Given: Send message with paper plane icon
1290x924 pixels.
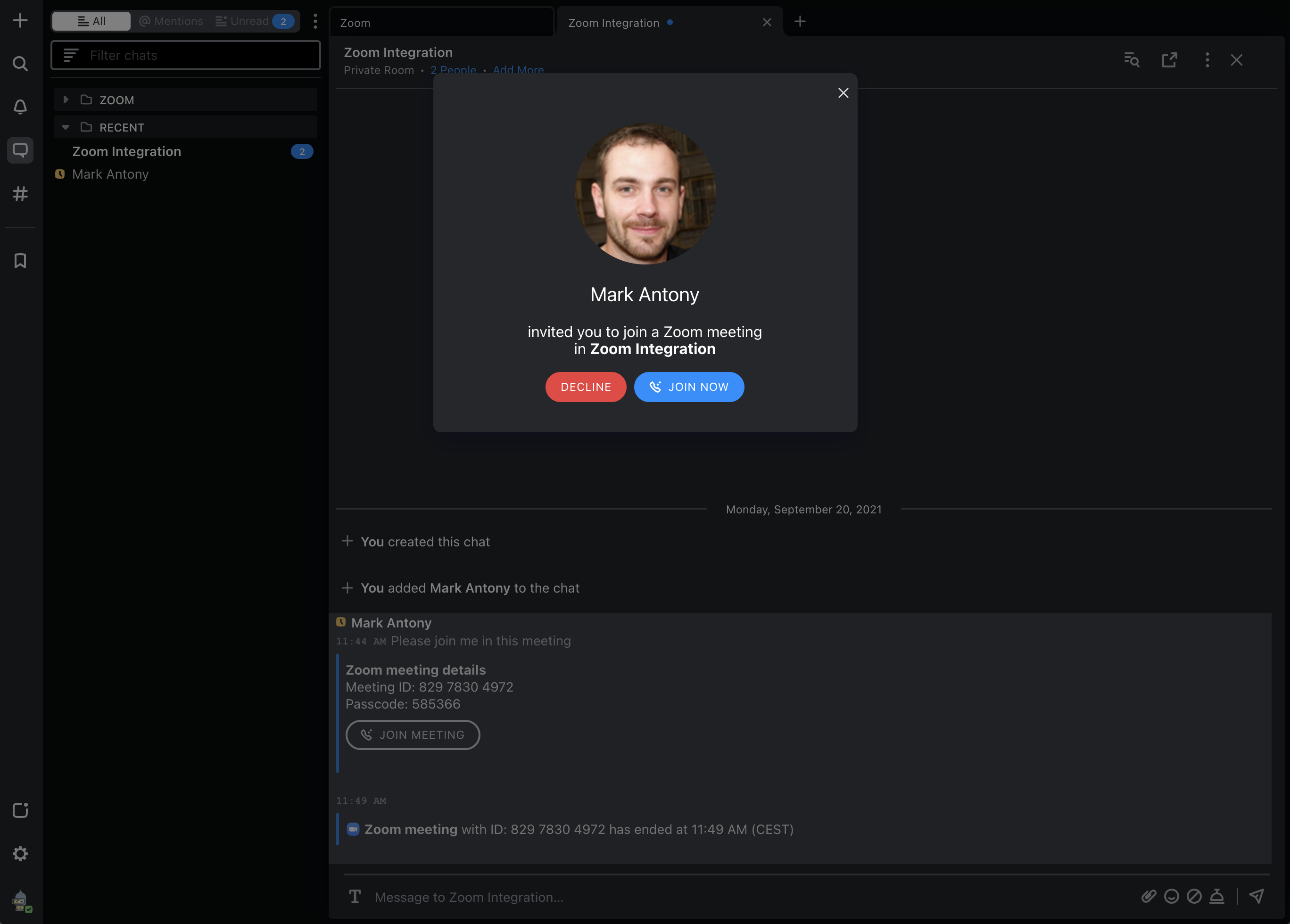Looking at the screenshot, I should click(x=1257, y=897).
